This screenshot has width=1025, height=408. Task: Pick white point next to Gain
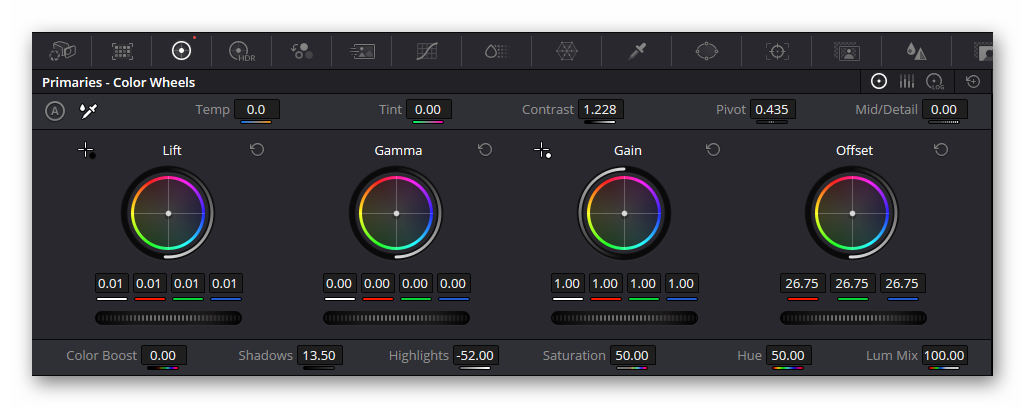[543, 150]
